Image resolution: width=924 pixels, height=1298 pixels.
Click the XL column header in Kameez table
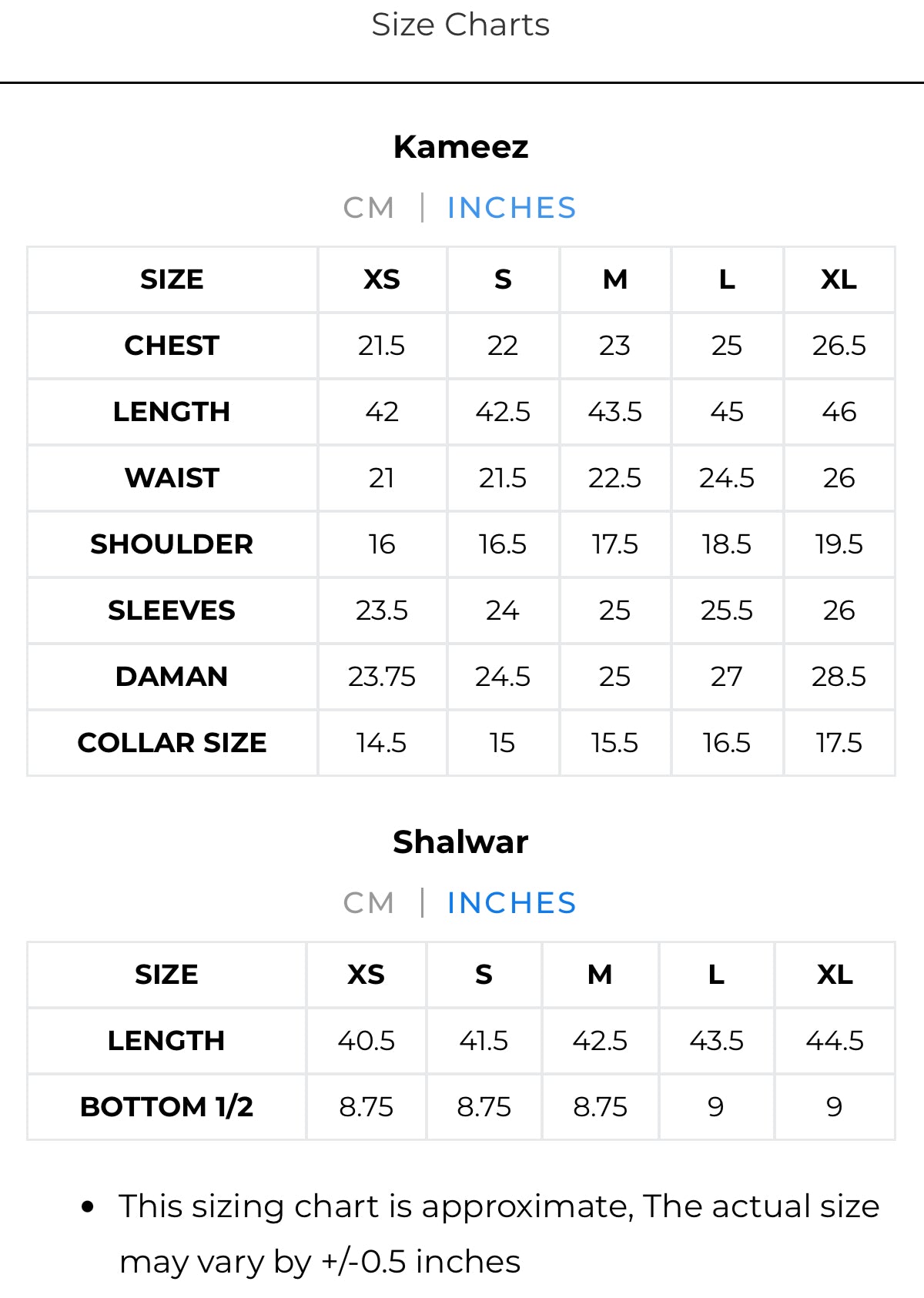click(x=839, y=279)
